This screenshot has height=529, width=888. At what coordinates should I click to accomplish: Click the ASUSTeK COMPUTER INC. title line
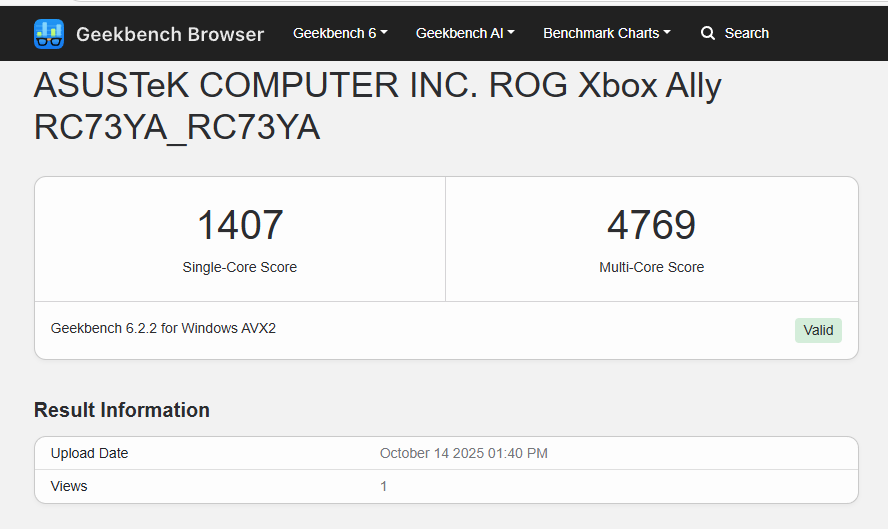click(x=377, y=86)
